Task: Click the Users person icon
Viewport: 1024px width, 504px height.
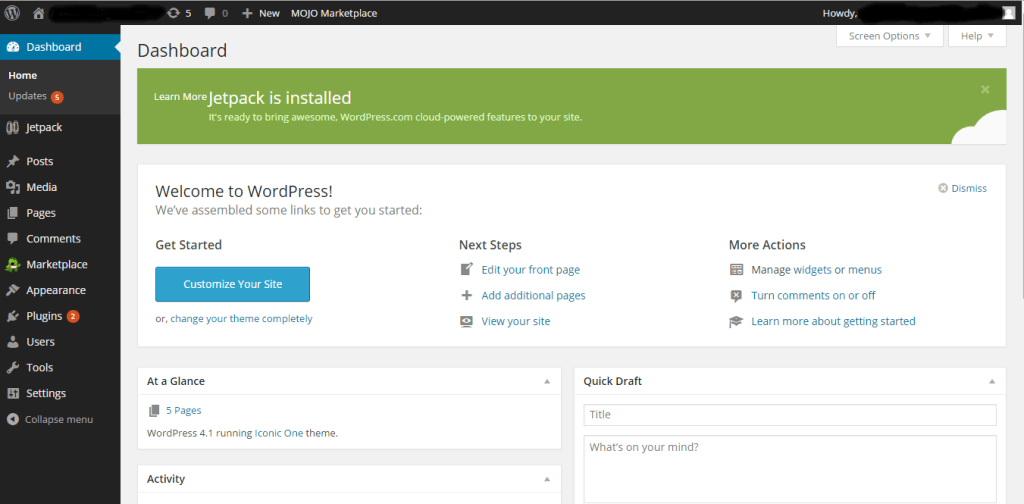Action: click(x=12, y=342)
